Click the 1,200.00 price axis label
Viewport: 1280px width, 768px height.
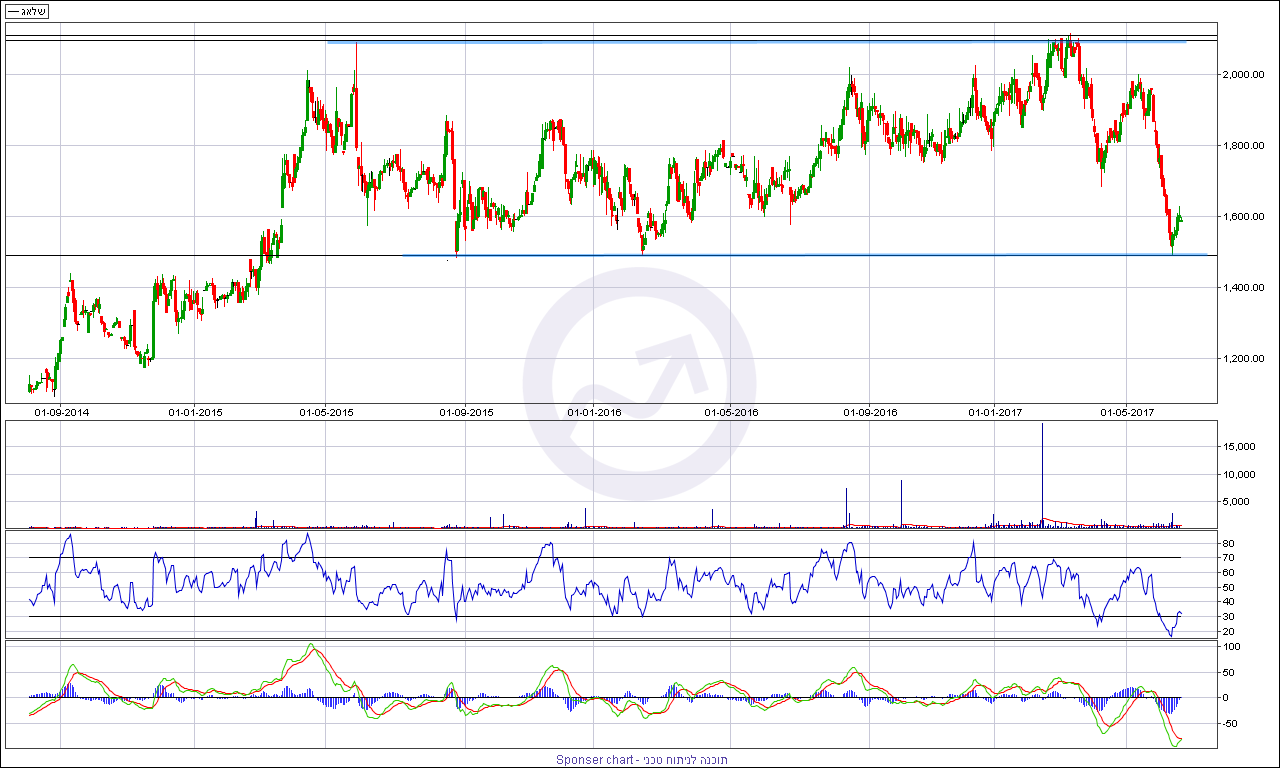click(x=1247, y=359)
